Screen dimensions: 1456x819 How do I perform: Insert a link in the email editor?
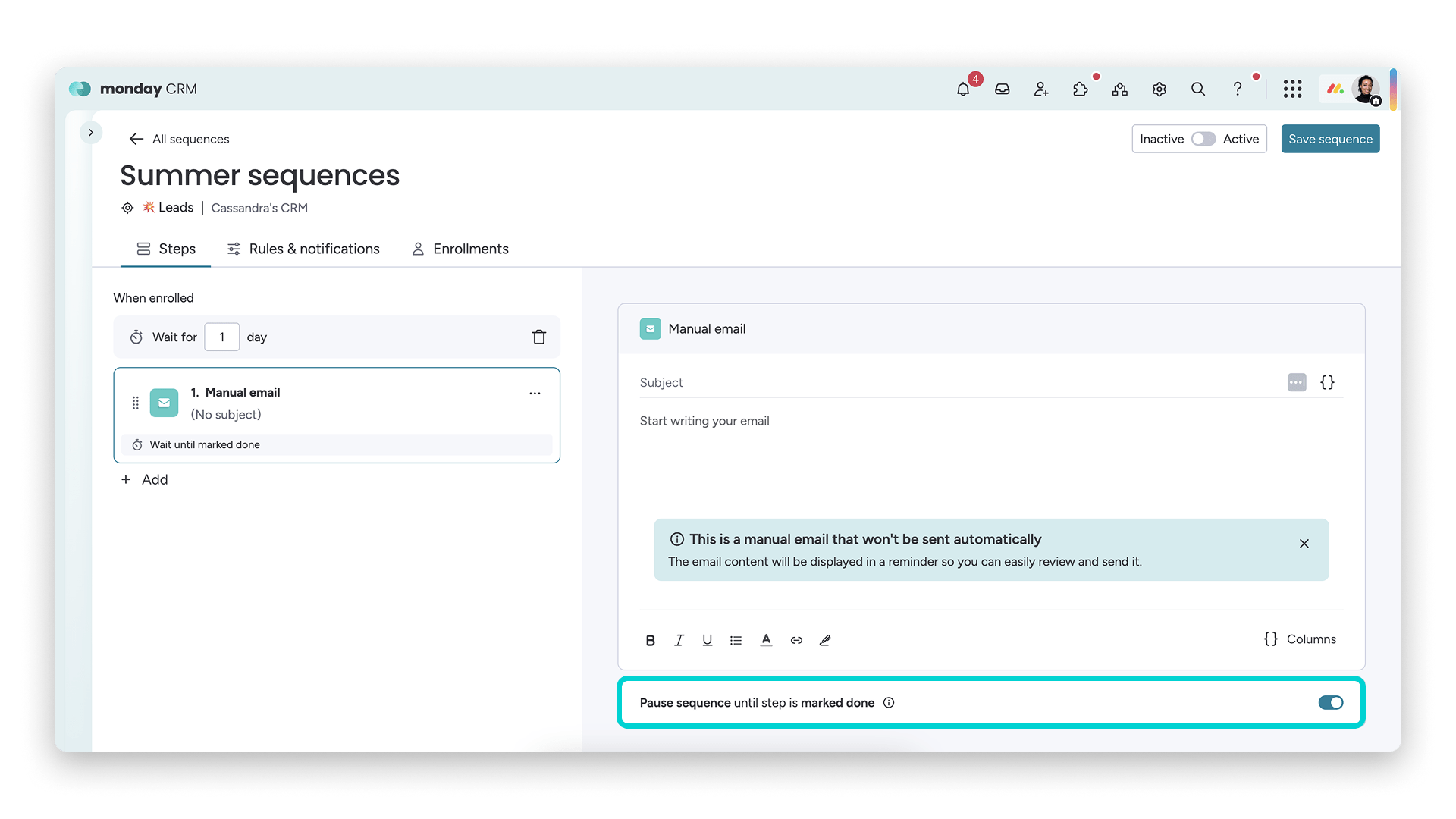(x=796, y=640)
